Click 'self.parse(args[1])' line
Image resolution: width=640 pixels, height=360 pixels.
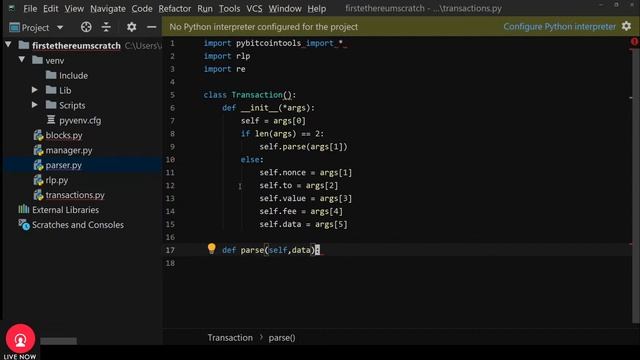(303, 147)
